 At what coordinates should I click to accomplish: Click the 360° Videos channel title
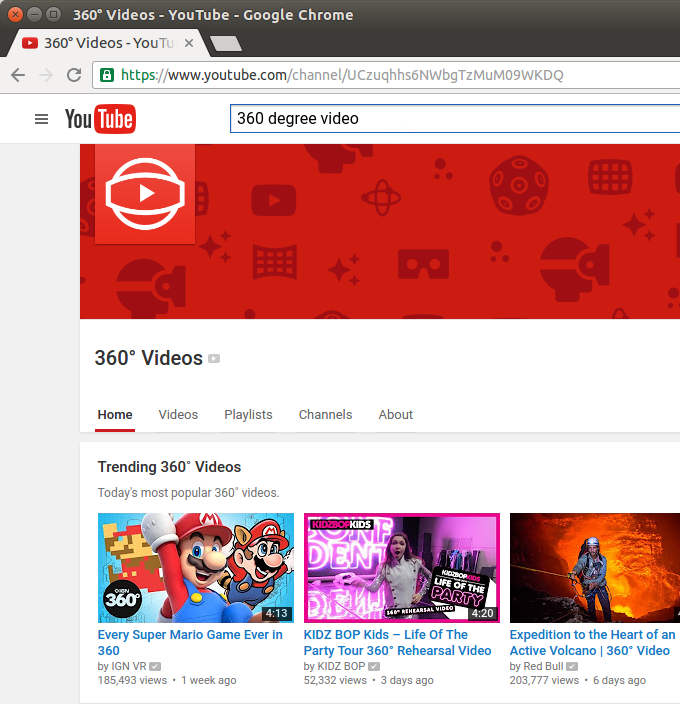pyautogui.click(x=149, y=358)
